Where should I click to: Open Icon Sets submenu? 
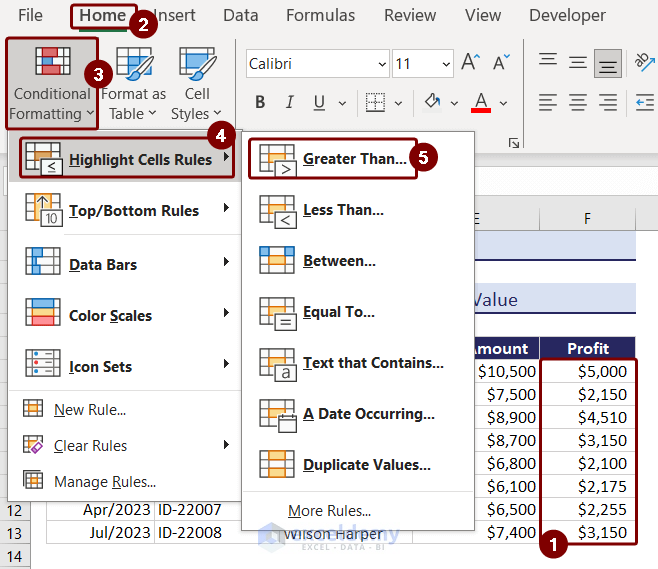125,365
